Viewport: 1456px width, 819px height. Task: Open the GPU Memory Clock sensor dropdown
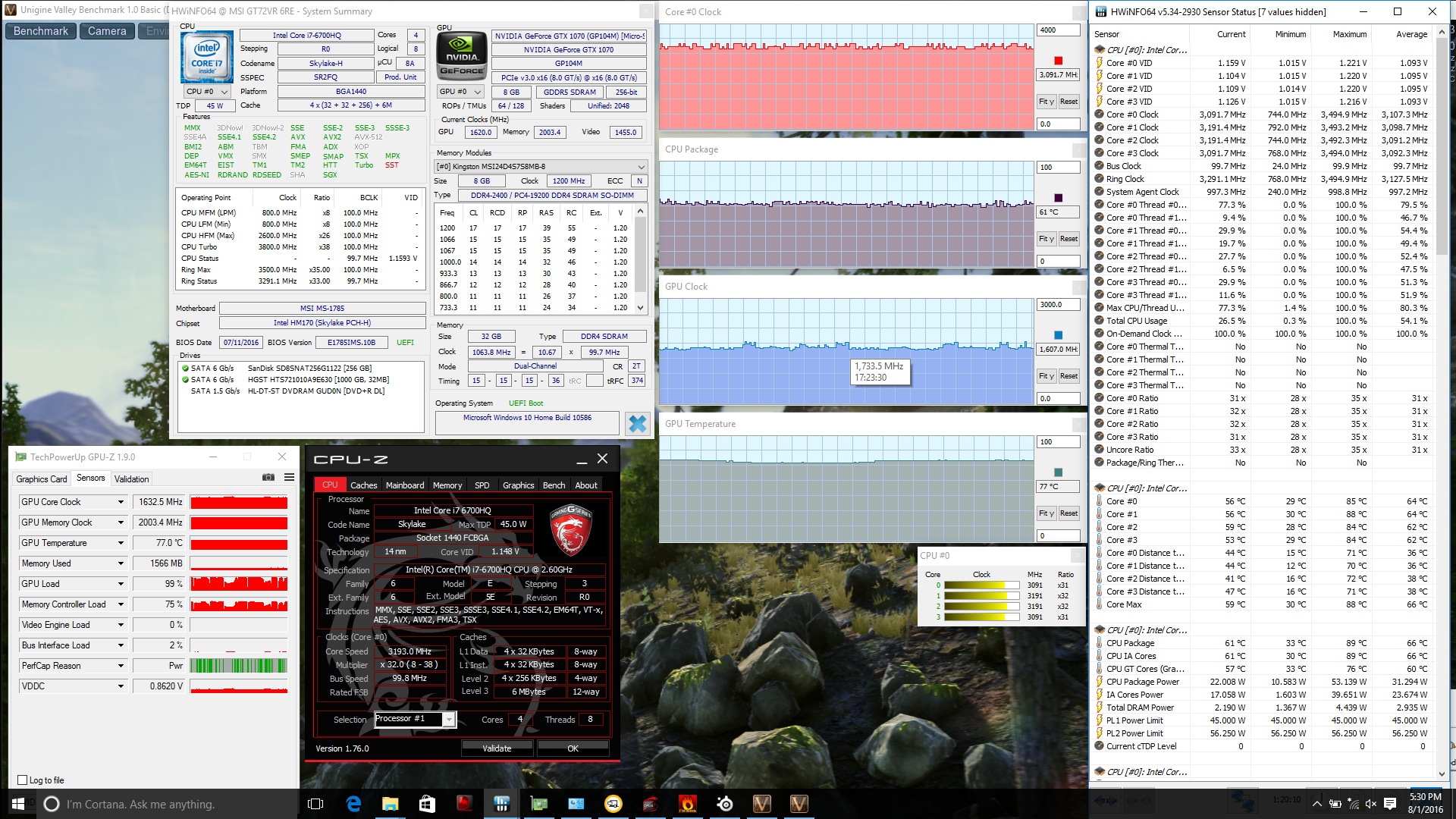121,522
